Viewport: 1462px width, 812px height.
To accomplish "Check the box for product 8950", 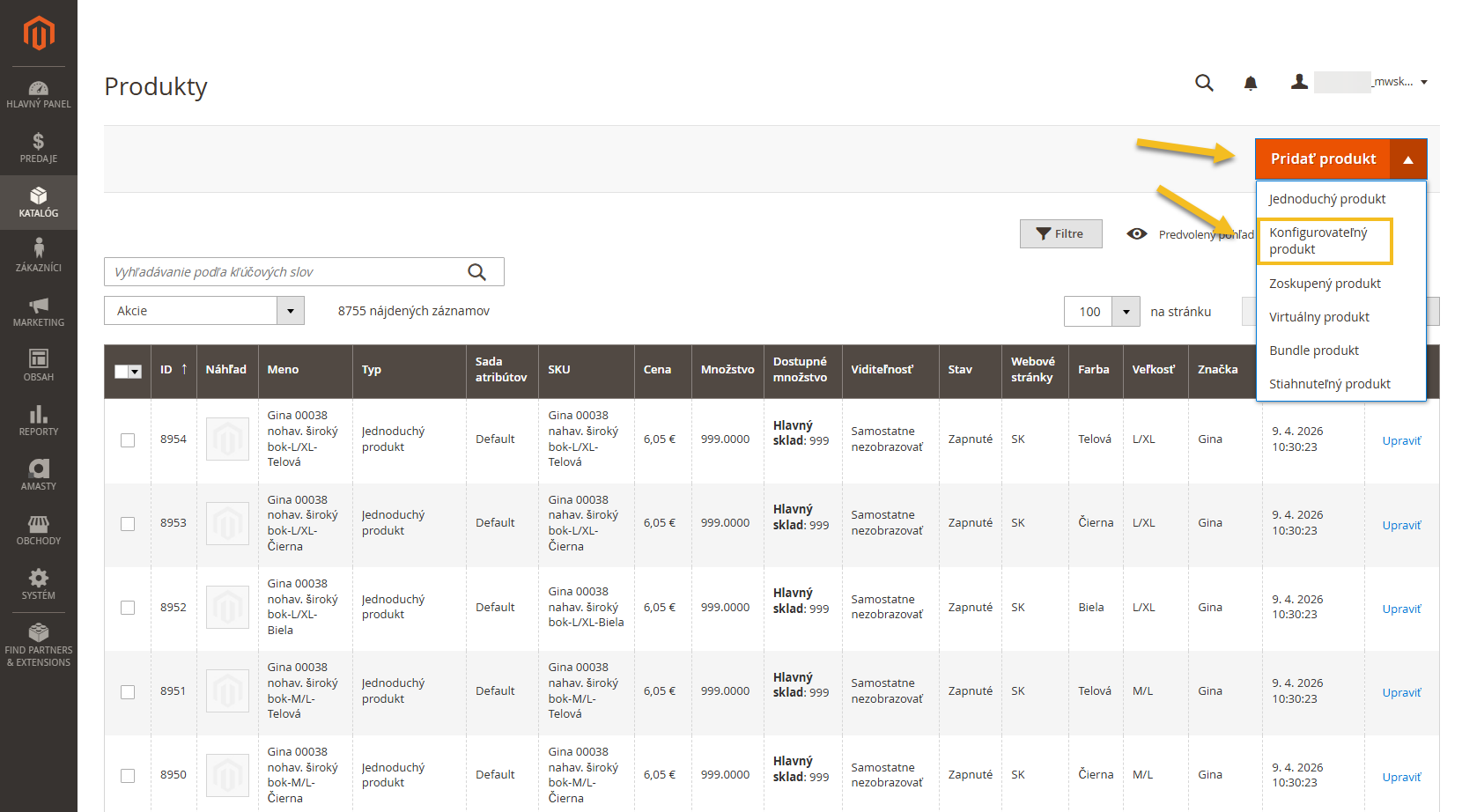I will (128, 776).
